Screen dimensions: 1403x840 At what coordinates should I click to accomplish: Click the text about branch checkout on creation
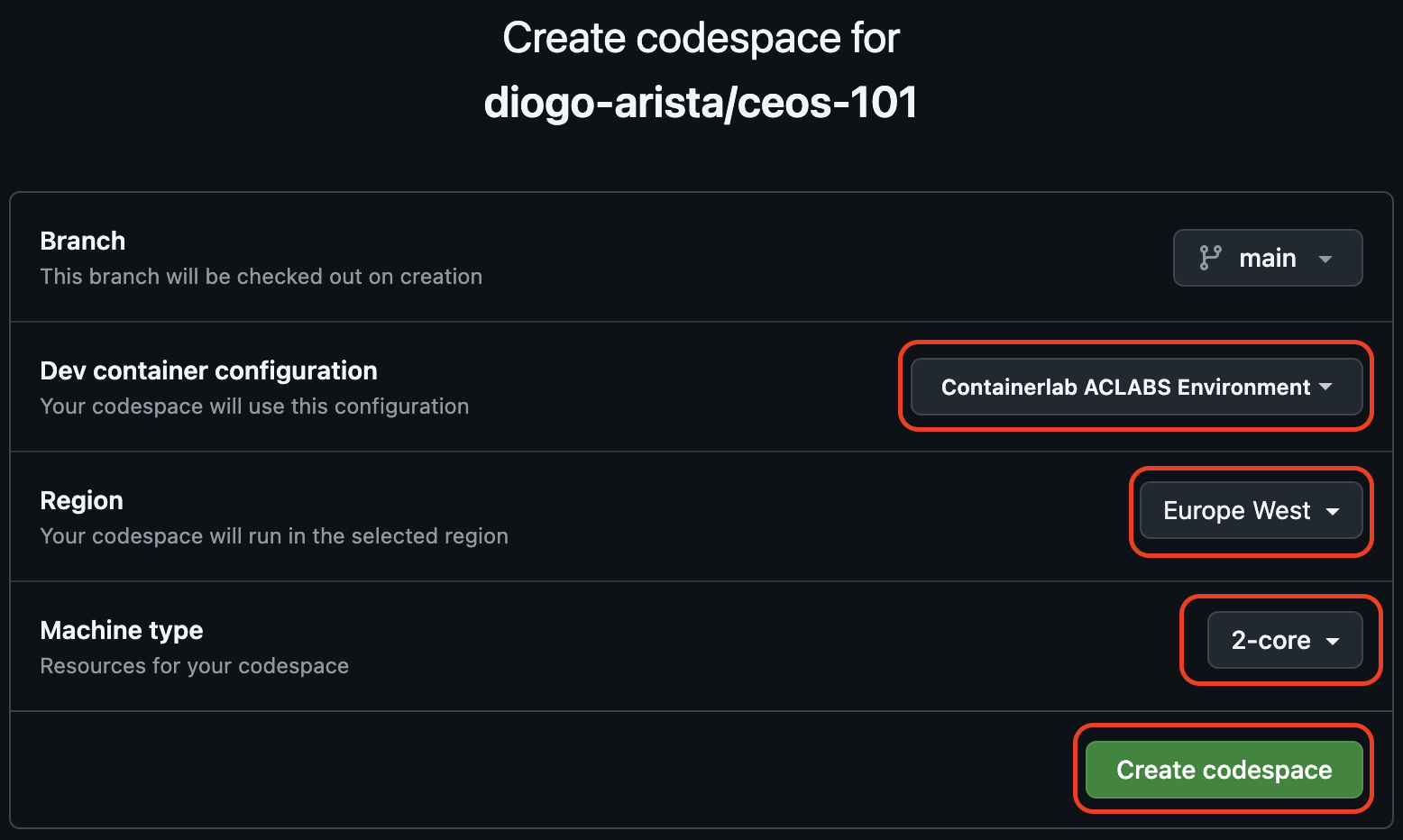[x=261, y=277]
